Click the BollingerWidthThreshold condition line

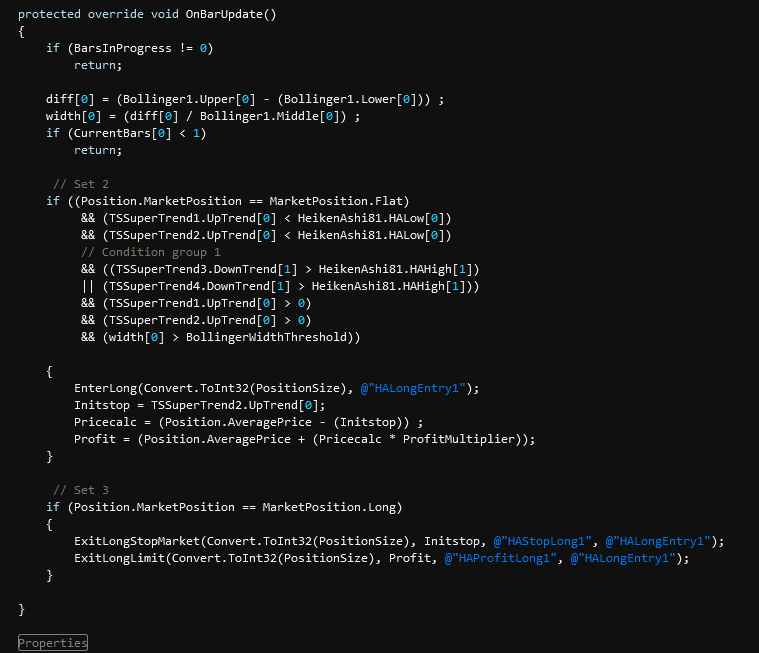pos(221,337)
